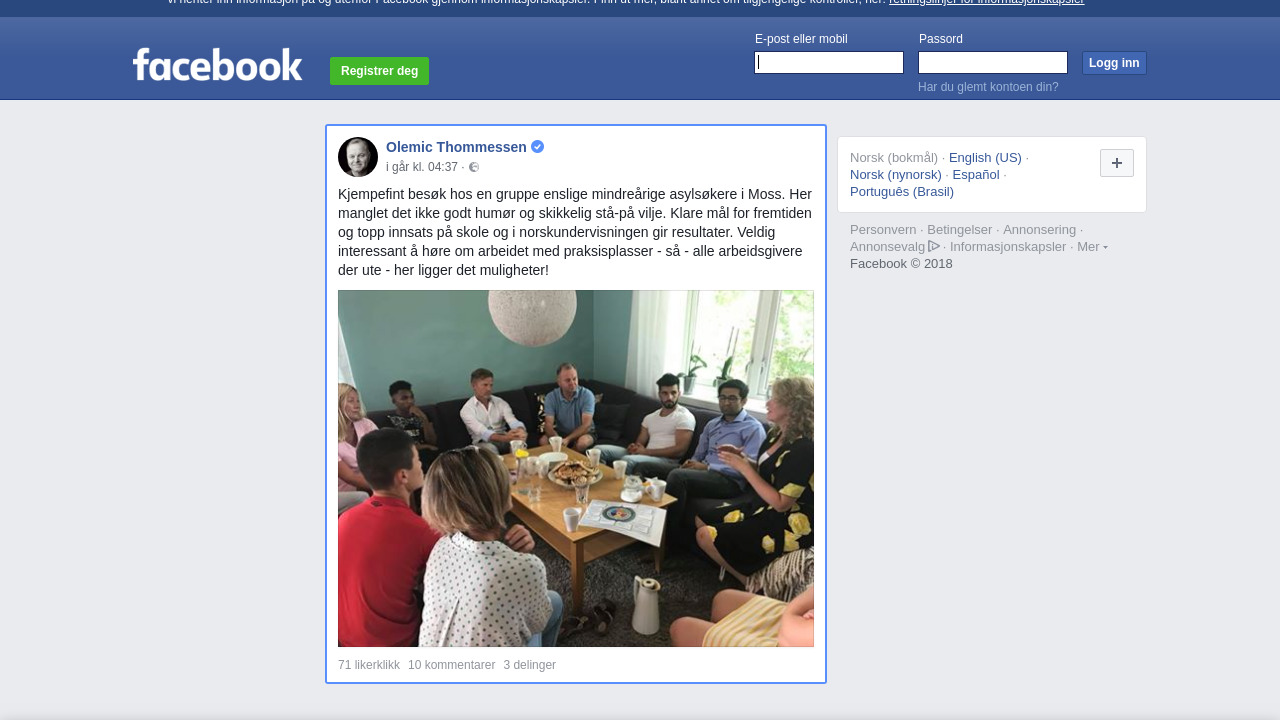This screenshot has height=720, width=1280.
Task: Click the Logg inn button
Action: (1114, 63)
